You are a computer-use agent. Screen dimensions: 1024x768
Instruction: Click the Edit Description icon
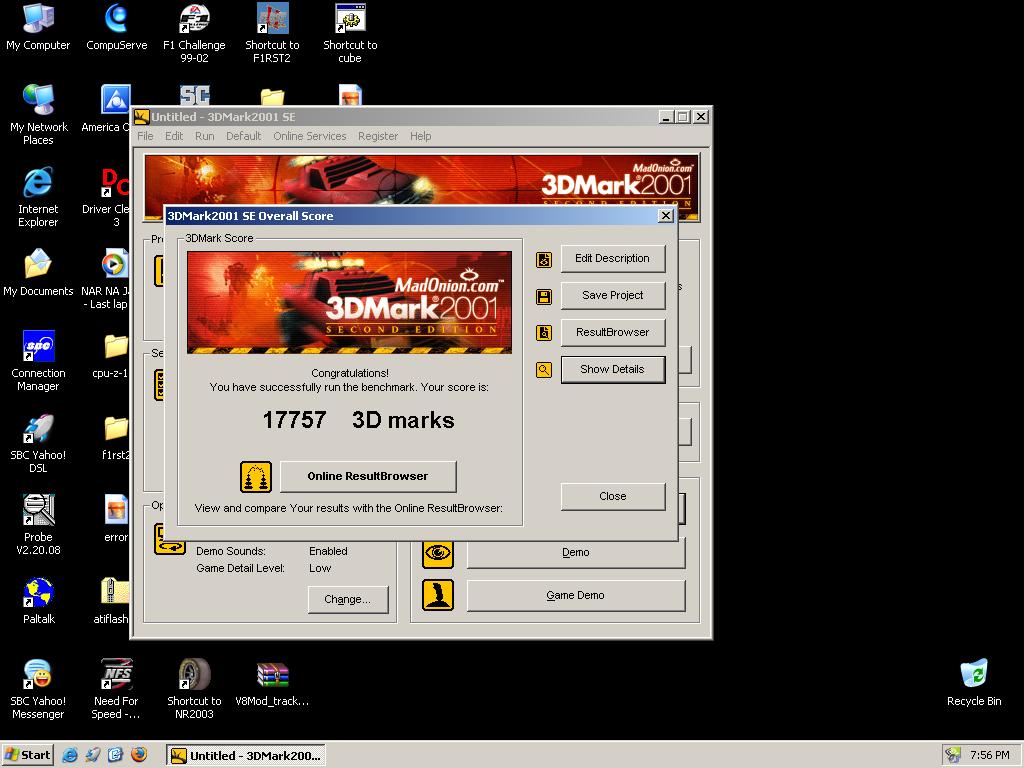pyautogui.click(x=544, y=259)
